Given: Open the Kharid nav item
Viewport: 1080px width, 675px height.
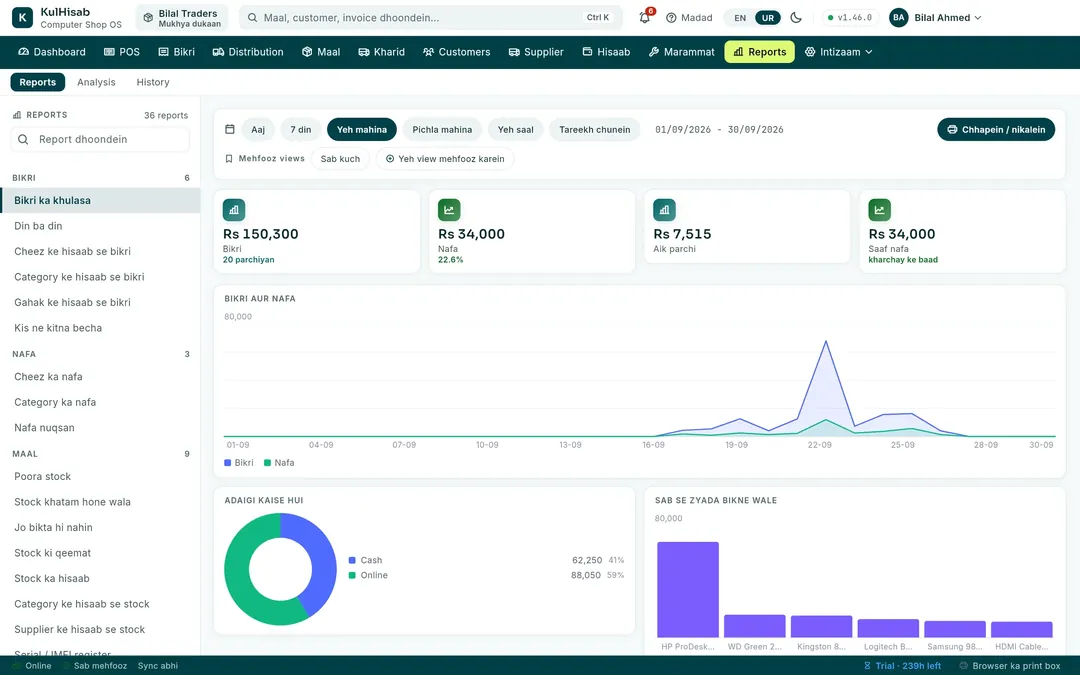Looking at the screenshot, I should pyautogui.click(x=382, y=52).
